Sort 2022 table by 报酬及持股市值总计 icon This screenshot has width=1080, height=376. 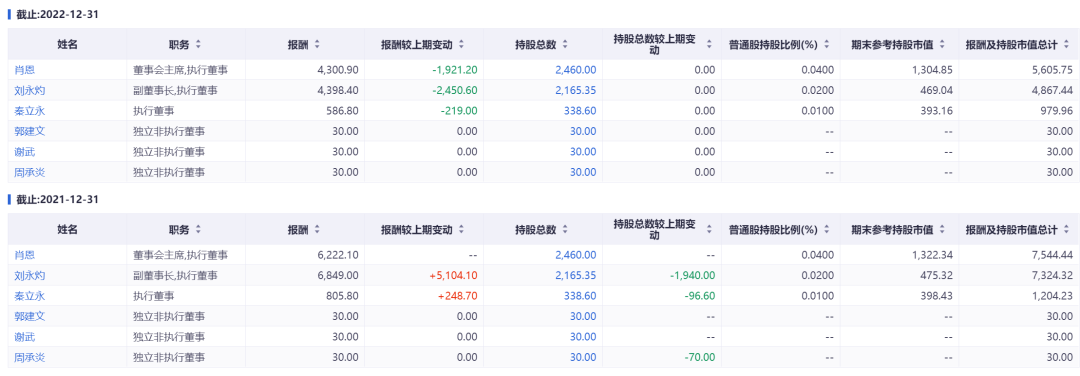(x=1066, y=44)
